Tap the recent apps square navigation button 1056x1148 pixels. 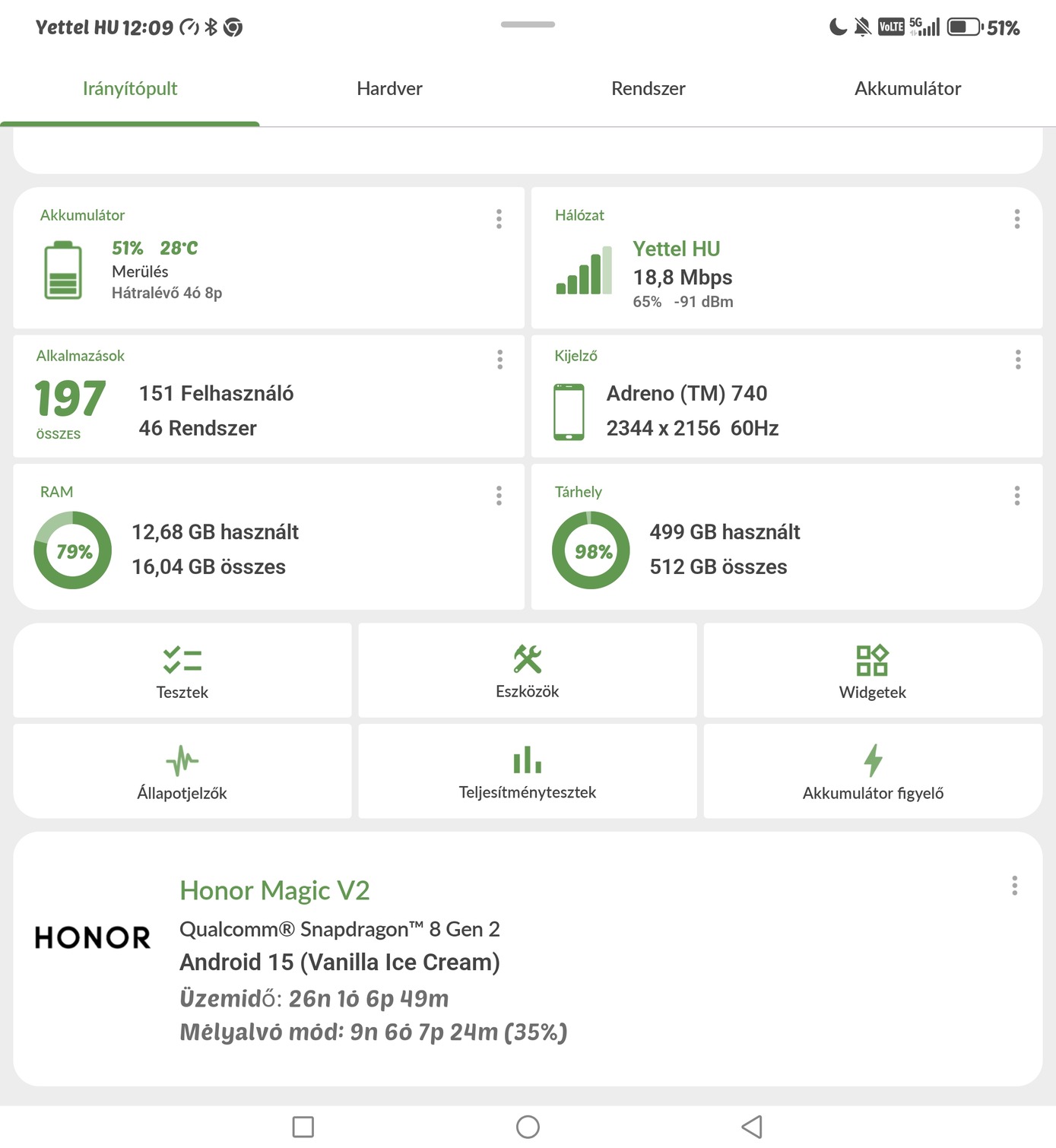303,1127
